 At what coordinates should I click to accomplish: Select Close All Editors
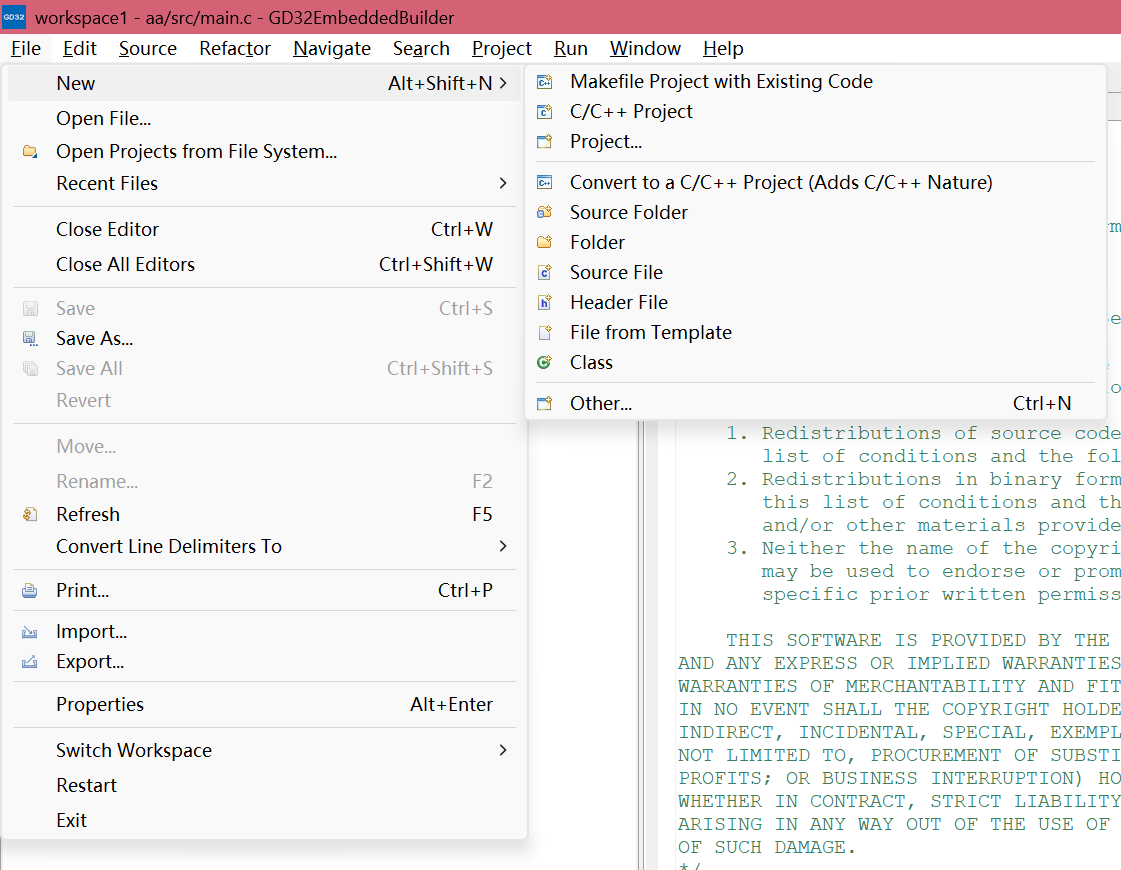click(x=125, y=264)
